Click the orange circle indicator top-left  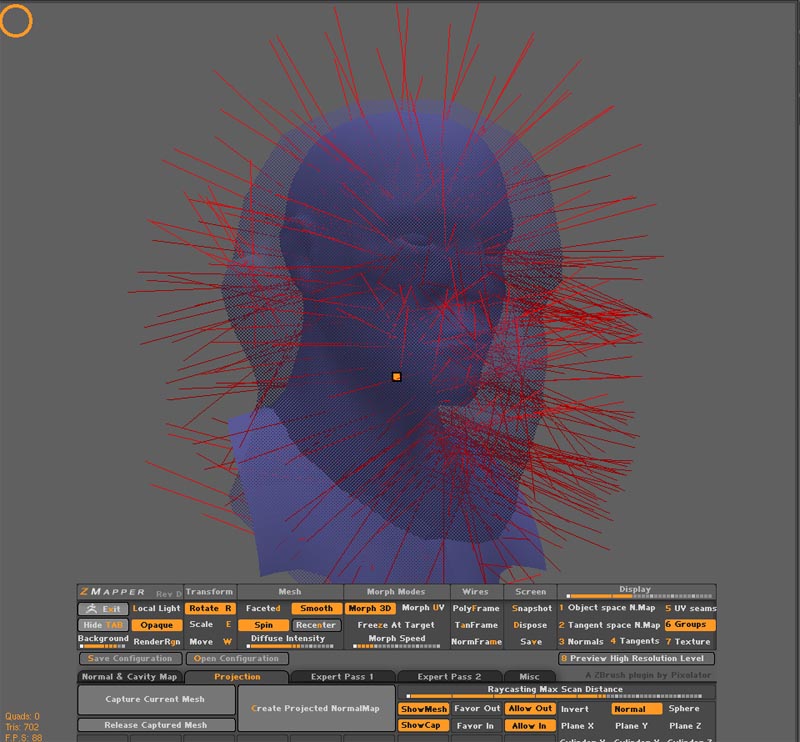(x=18, y=19)
